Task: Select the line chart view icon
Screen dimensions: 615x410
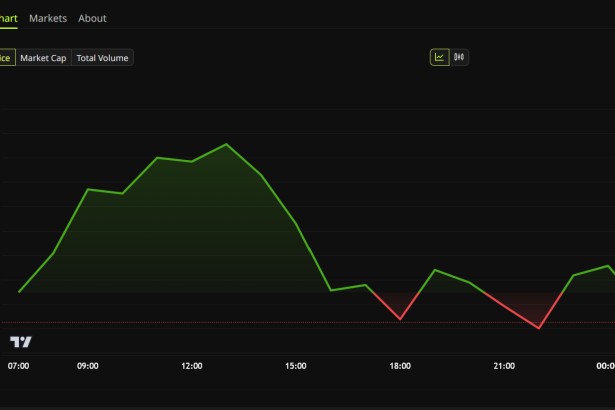Action: (440, 57)
